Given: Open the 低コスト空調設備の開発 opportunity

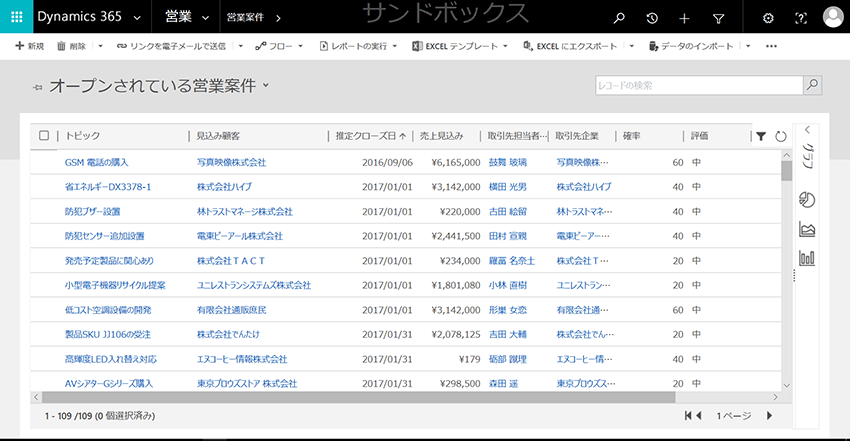Looking at the screenshot, I should 108,310.
